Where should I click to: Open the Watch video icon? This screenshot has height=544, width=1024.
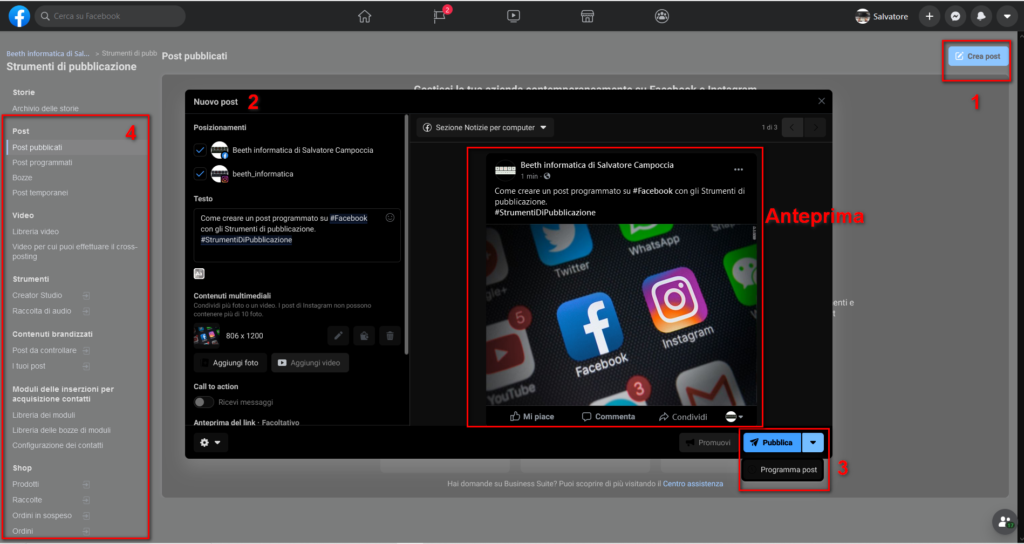(513, 17)
